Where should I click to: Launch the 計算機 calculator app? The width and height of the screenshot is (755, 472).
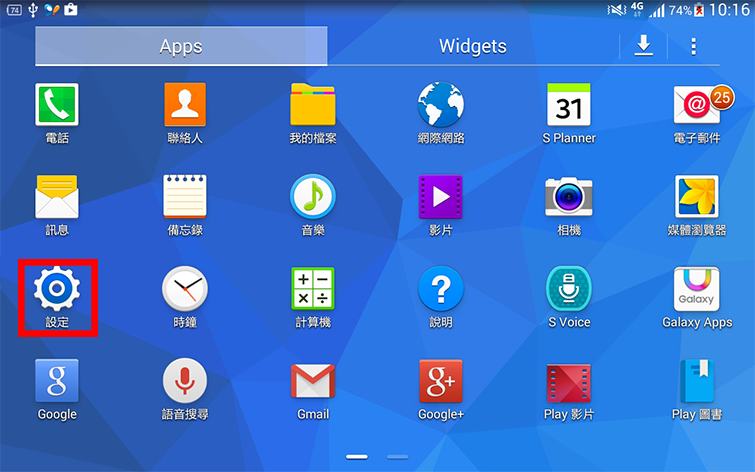313,288
